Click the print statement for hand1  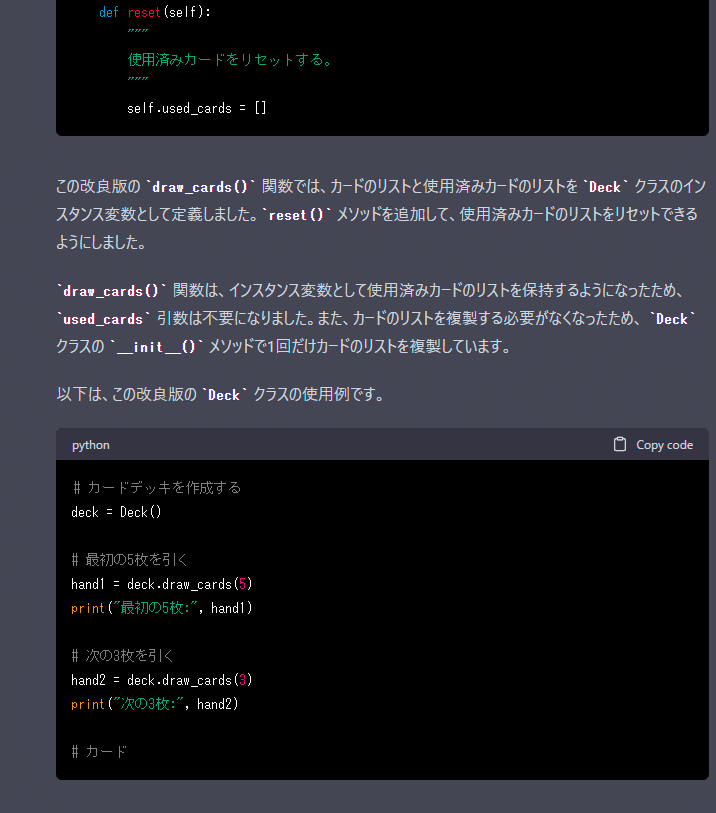coord(162,608)
